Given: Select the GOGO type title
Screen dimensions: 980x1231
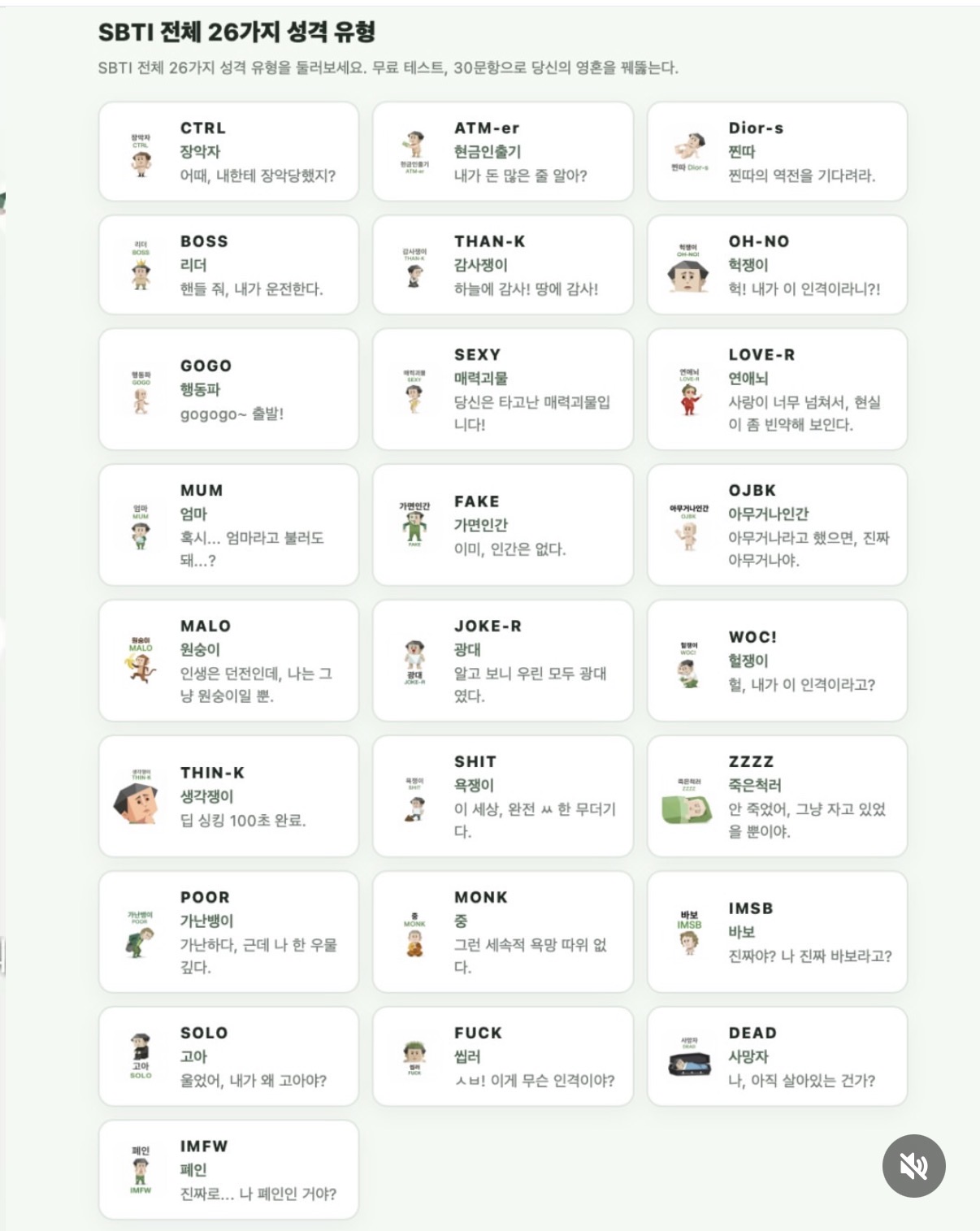Looking at the screenshot, I should click(206, 366).
